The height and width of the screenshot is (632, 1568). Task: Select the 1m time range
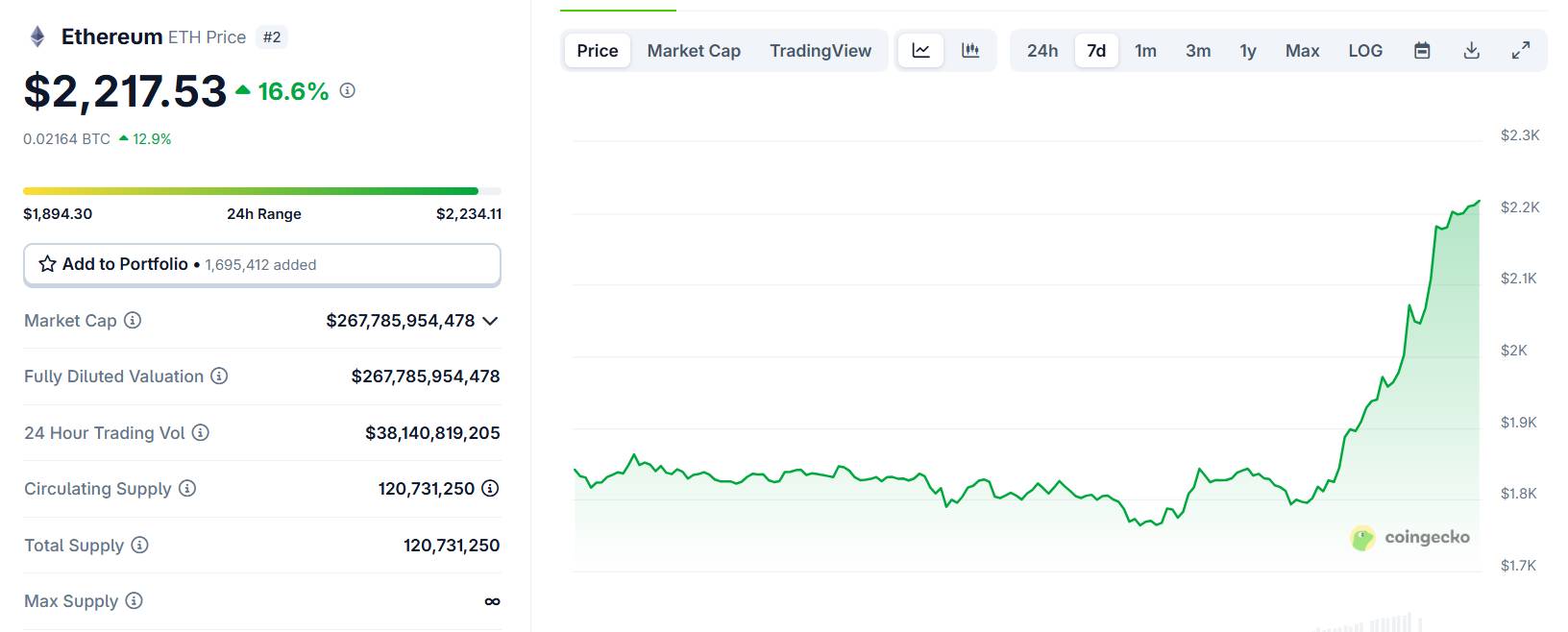coord(1145,51)
